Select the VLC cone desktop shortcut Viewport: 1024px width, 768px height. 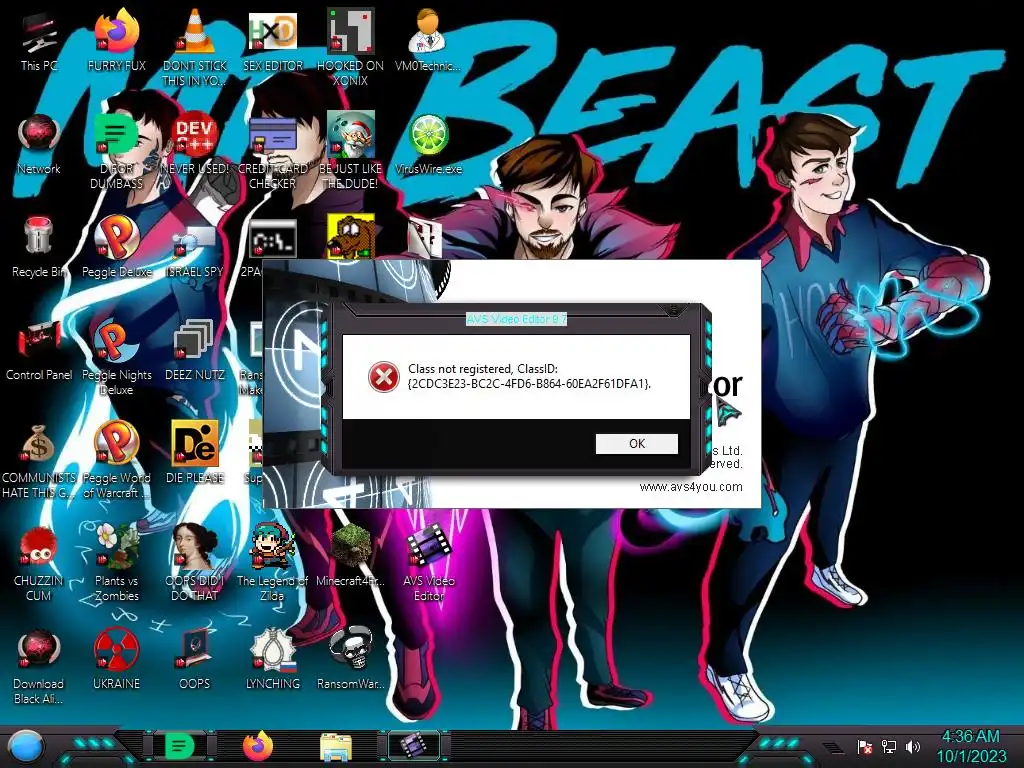pyautogui.click(x=195, y=47)
